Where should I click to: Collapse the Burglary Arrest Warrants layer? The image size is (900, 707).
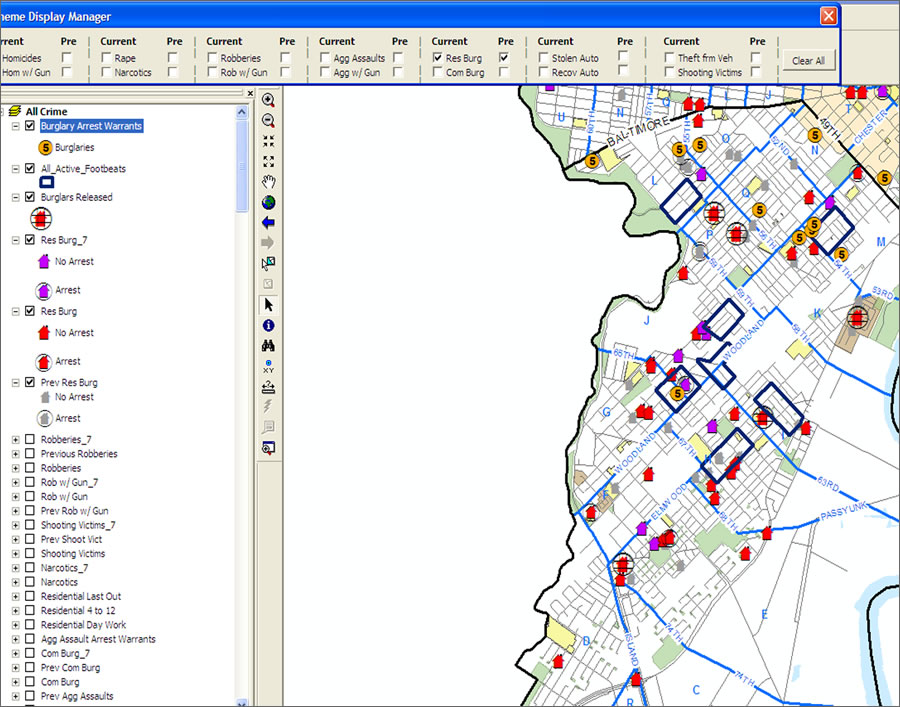(16, 127)
